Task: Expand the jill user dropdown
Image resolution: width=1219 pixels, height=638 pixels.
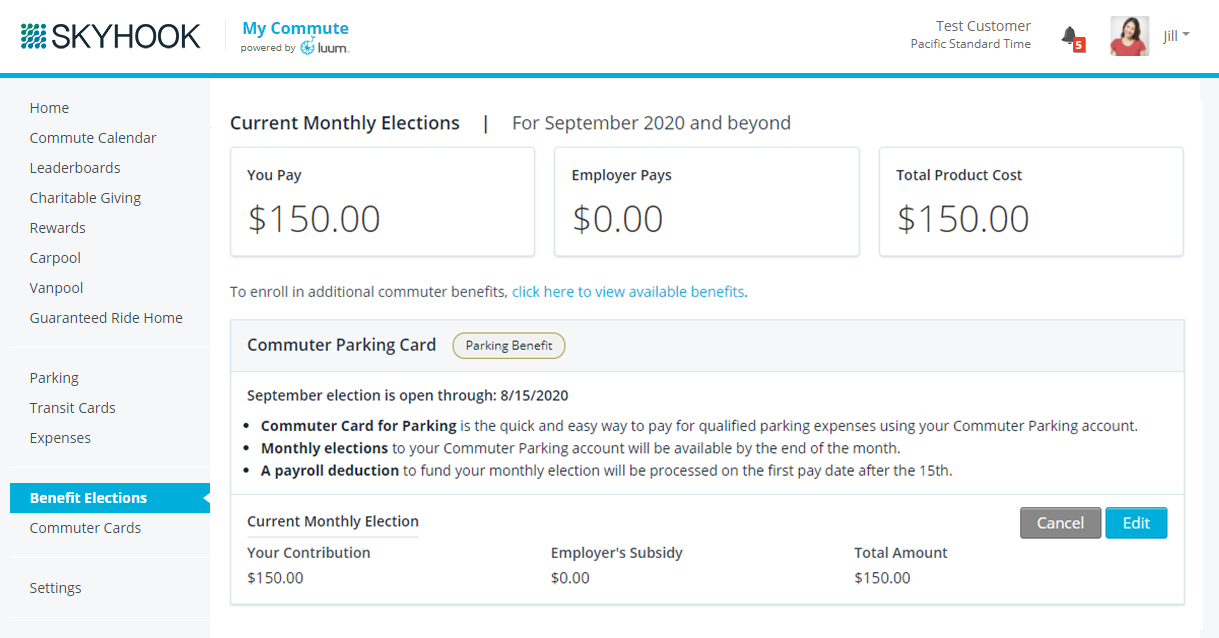Action: 1176,36
